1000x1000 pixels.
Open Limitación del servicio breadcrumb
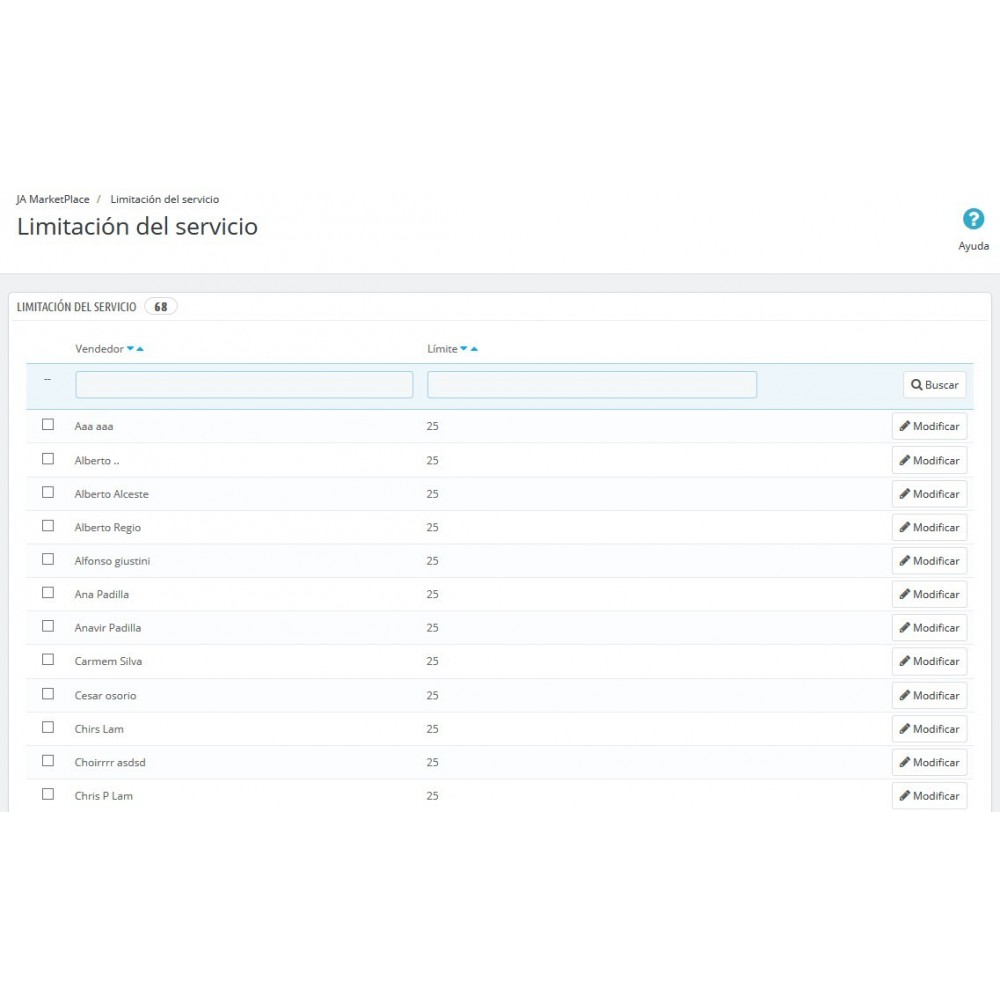pyautogui.click(x=164, y=199)
